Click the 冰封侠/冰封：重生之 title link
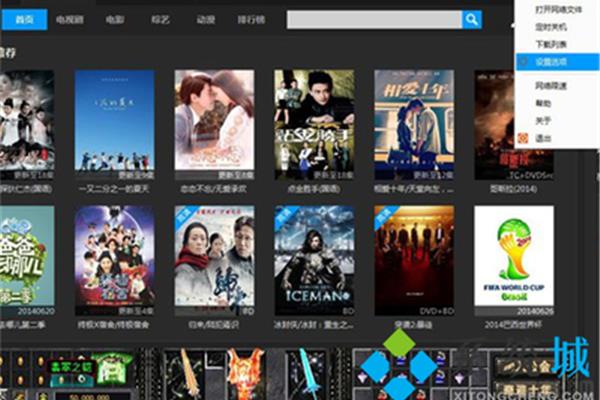 click(x=314, y=325)
